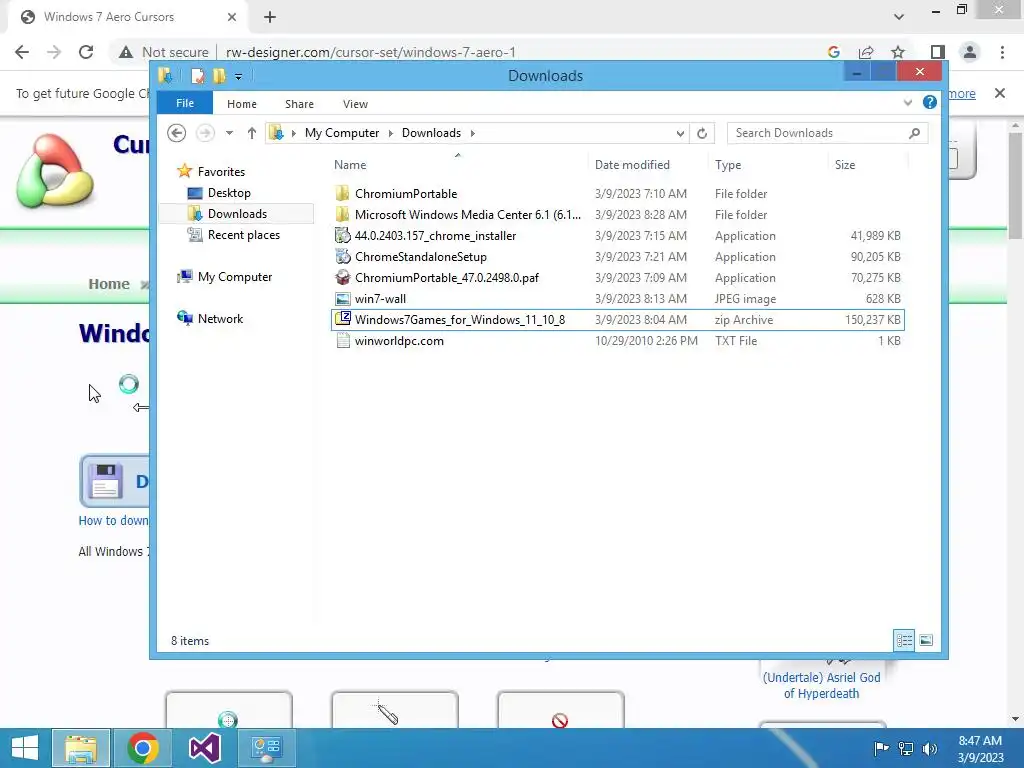Select 44.0.2403.157_chrome_installer file icon

pos(342,235)
